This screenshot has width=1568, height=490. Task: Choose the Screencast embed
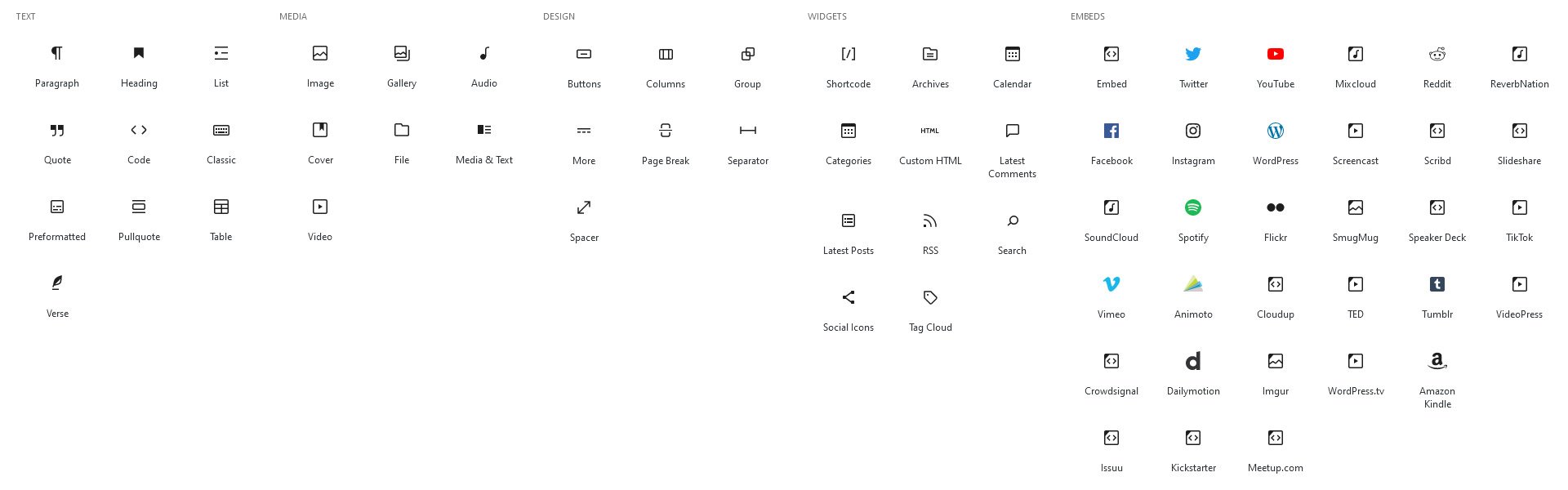click(x=1356, y=144)
